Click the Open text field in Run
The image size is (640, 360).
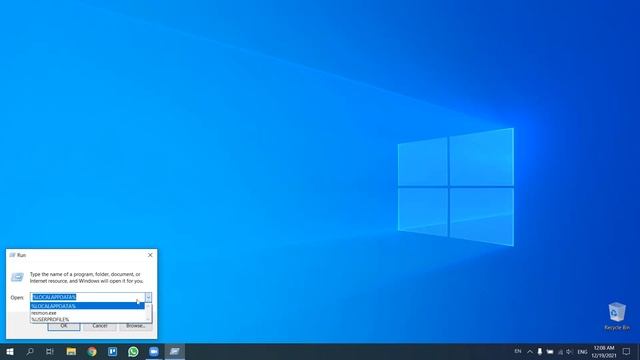tap(88, 297)
